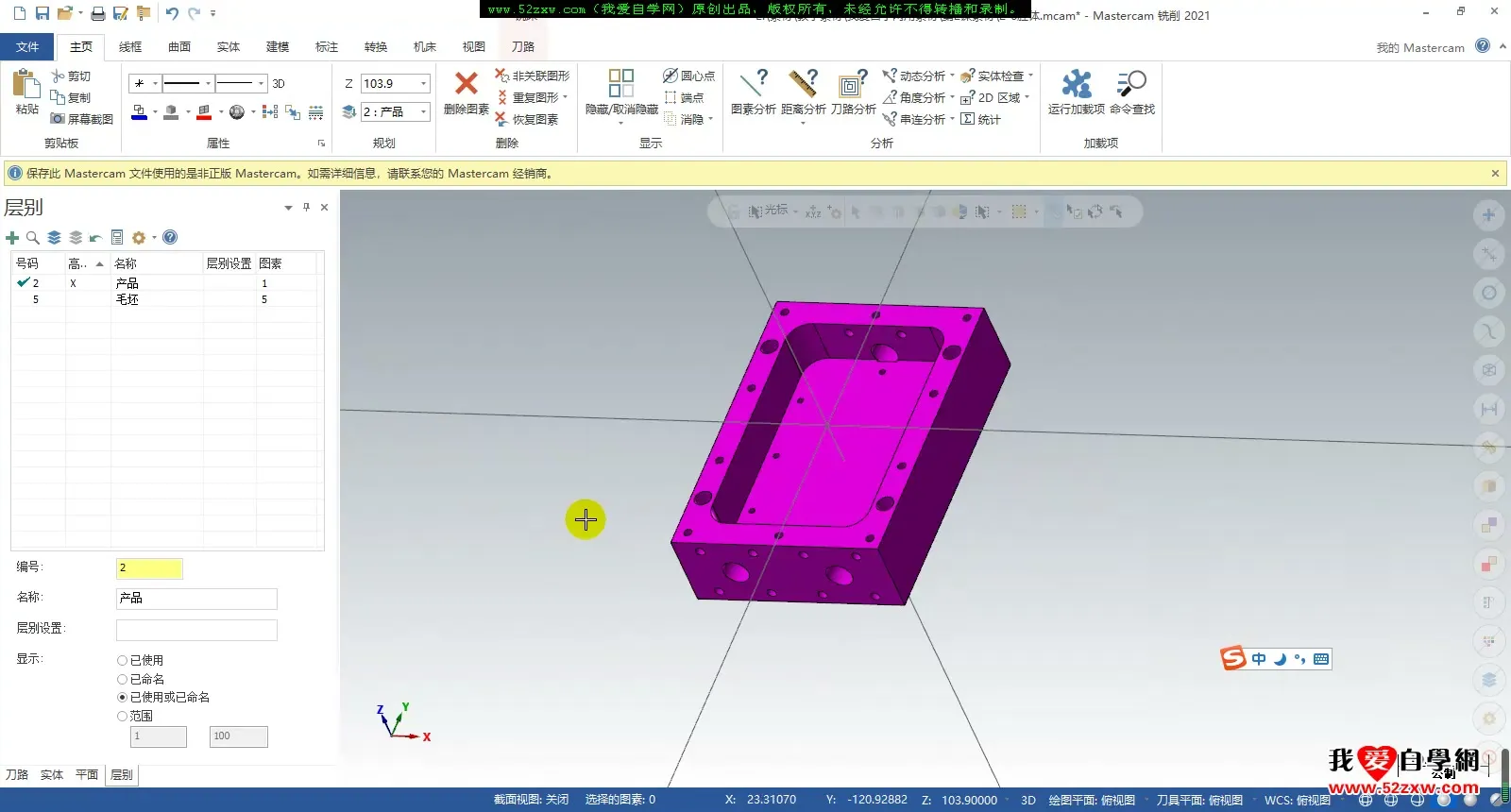Viewport: 1511px width, 812px height.
Task: Click the Delete Entities red X icon
Action: point(466,84)
